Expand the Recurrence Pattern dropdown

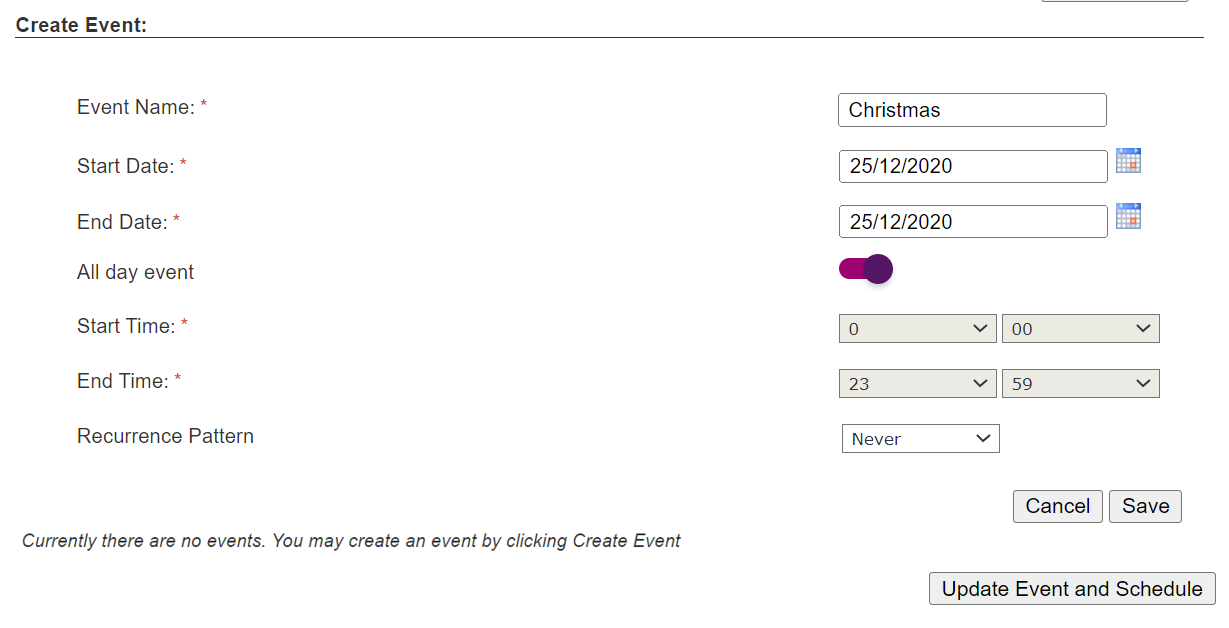[x=920, y=439]
